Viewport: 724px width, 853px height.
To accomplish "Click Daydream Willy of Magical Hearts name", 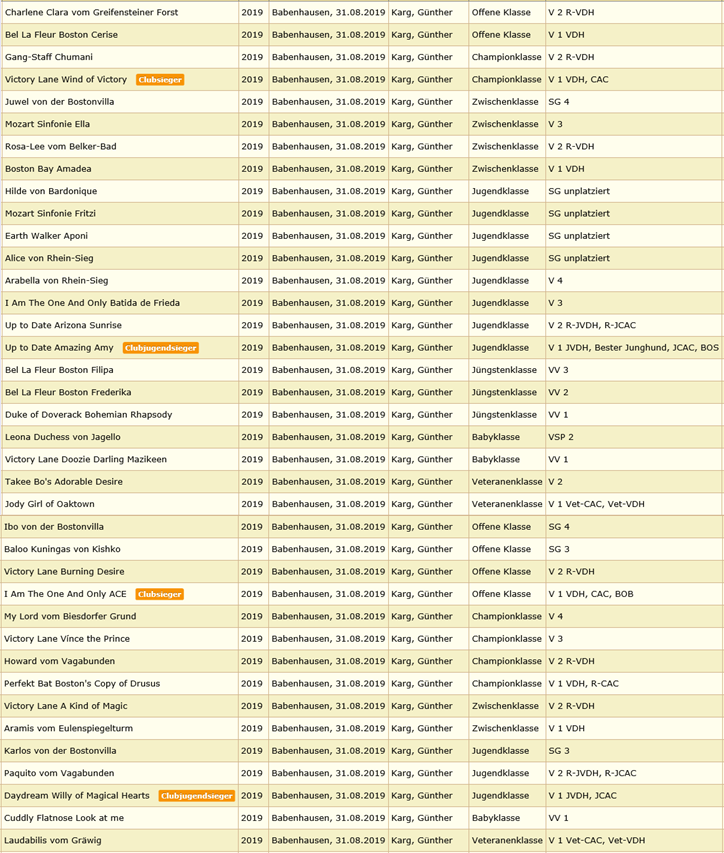I will pyautogui.click(x=77, y=795).
